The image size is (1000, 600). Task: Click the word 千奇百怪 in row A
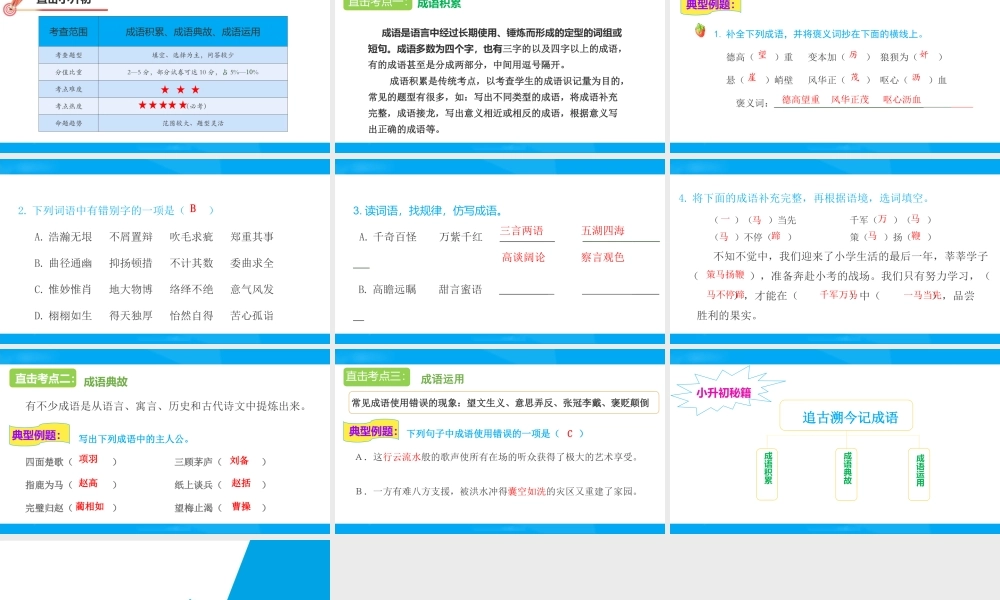tap(395, 237)
